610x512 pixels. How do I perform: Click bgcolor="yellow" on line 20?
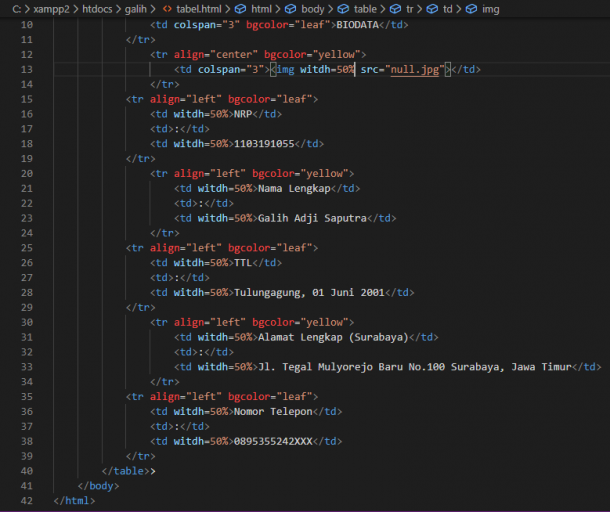pyautogui.click(x=300, y=174)
